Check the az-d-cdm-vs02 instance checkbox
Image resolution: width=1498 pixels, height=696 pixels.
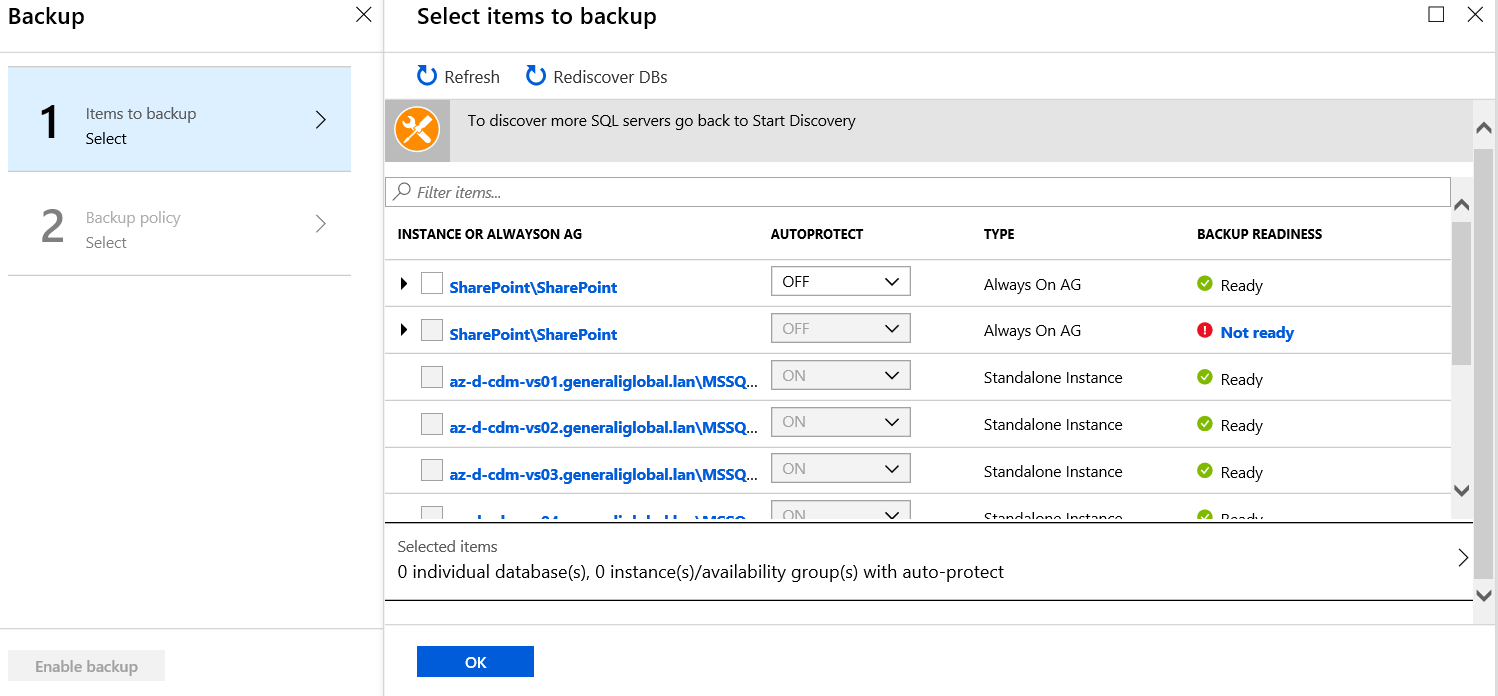pos(431,424)
